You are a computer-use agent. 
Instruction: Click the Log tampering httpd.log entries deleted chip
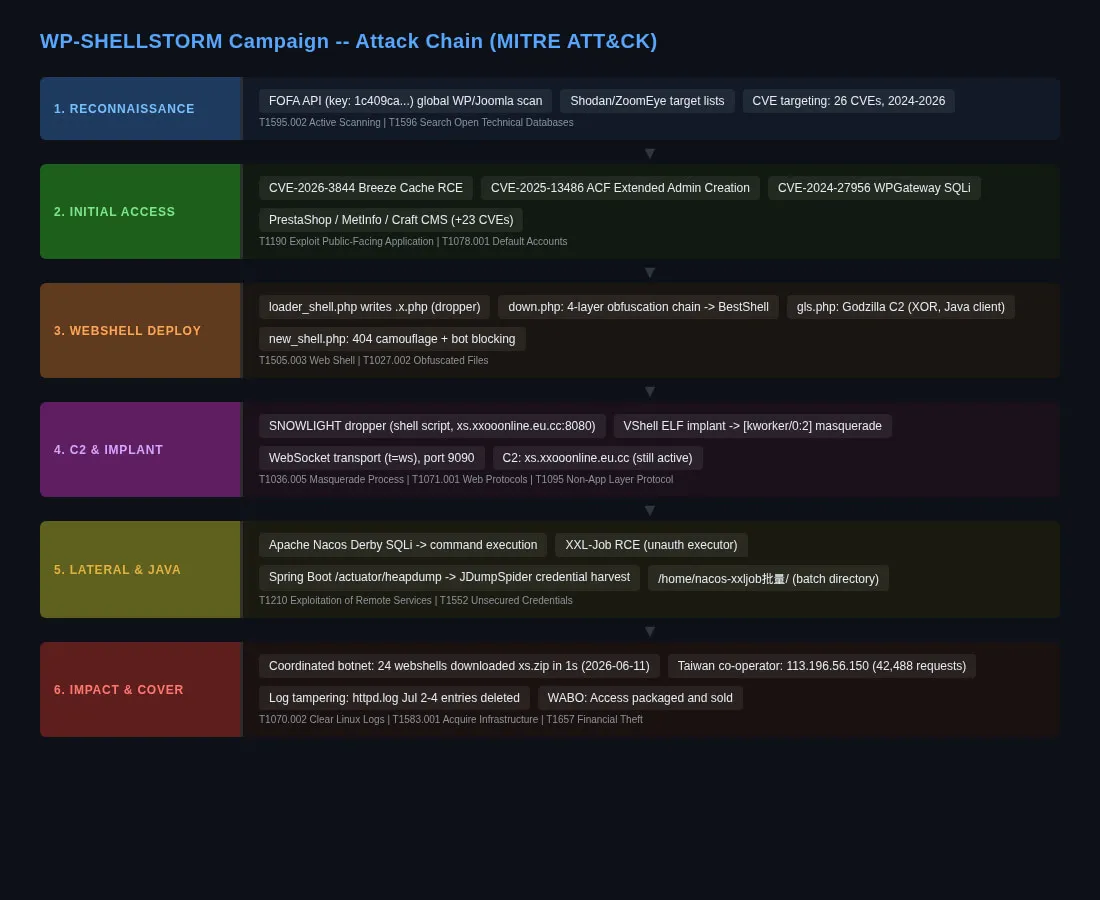click(x=394, y=698)
